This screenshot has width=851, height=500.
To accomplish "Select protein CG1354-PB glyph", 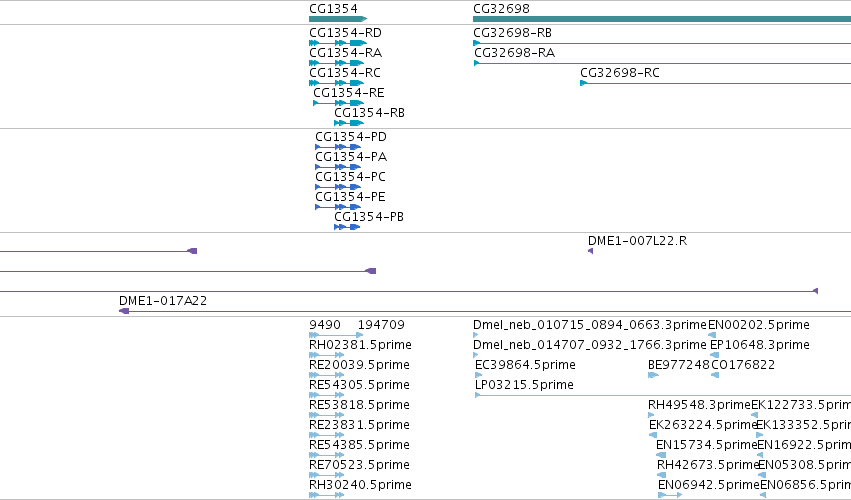I will click(x=347, y=227).
